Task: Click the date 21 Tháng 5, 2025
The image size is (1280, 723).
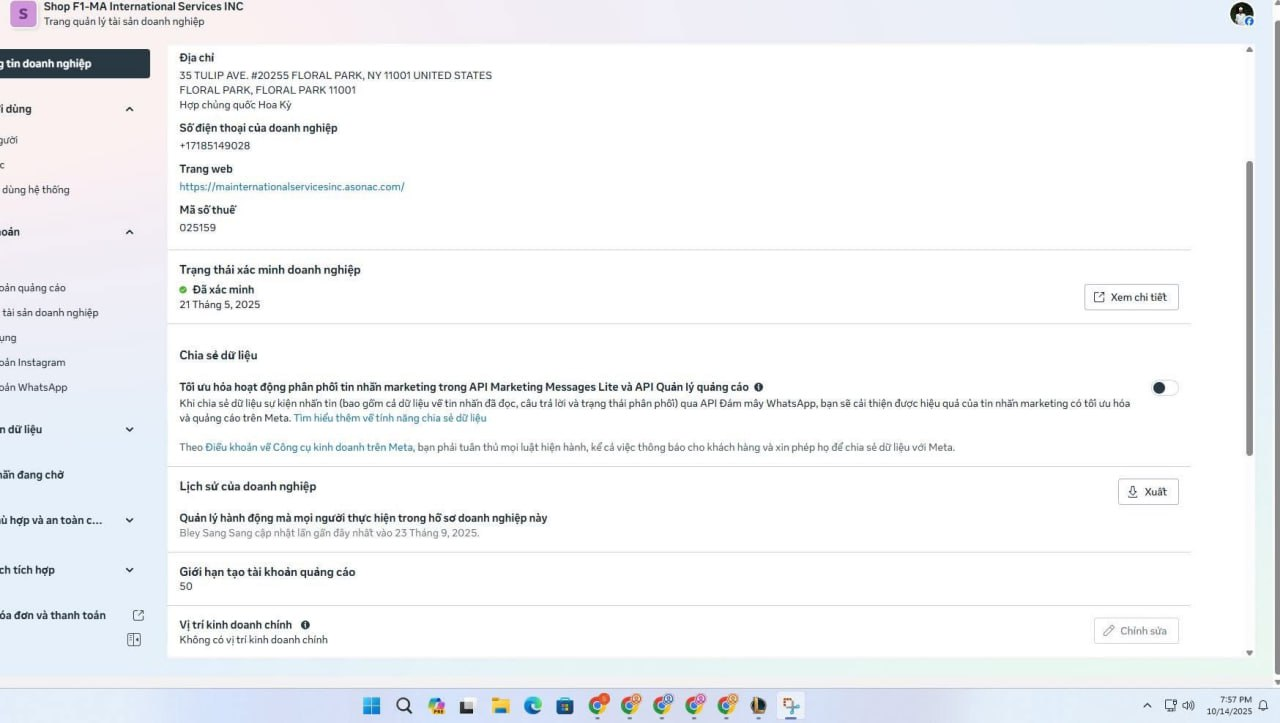Action: (x=220, y=305)
